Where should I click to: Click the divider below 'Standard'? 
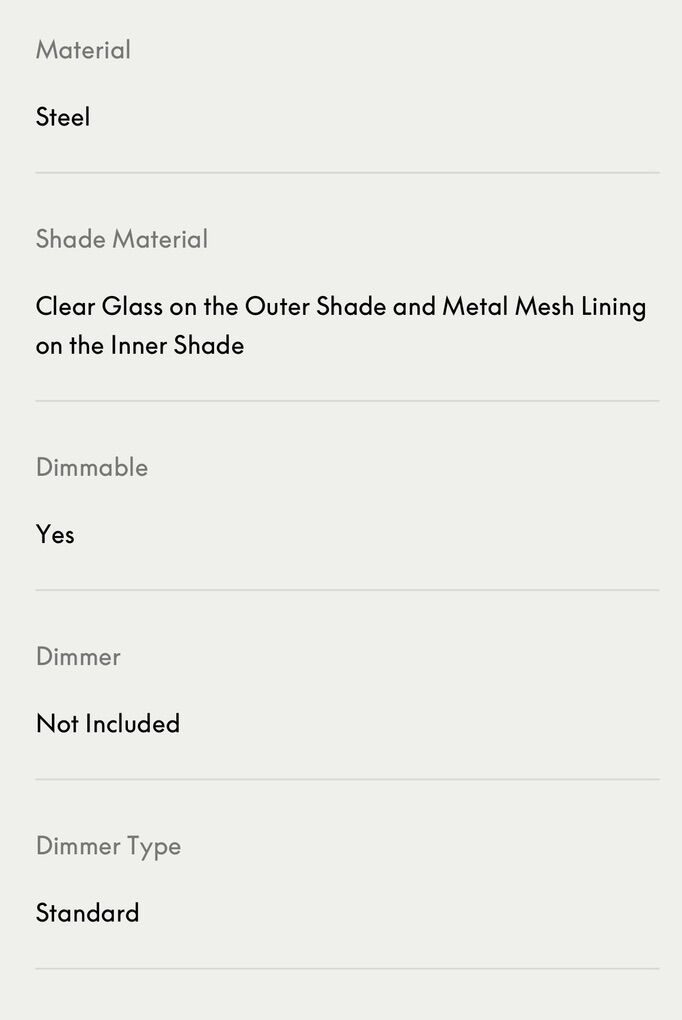pyautogui.click(x=347, y=968)
